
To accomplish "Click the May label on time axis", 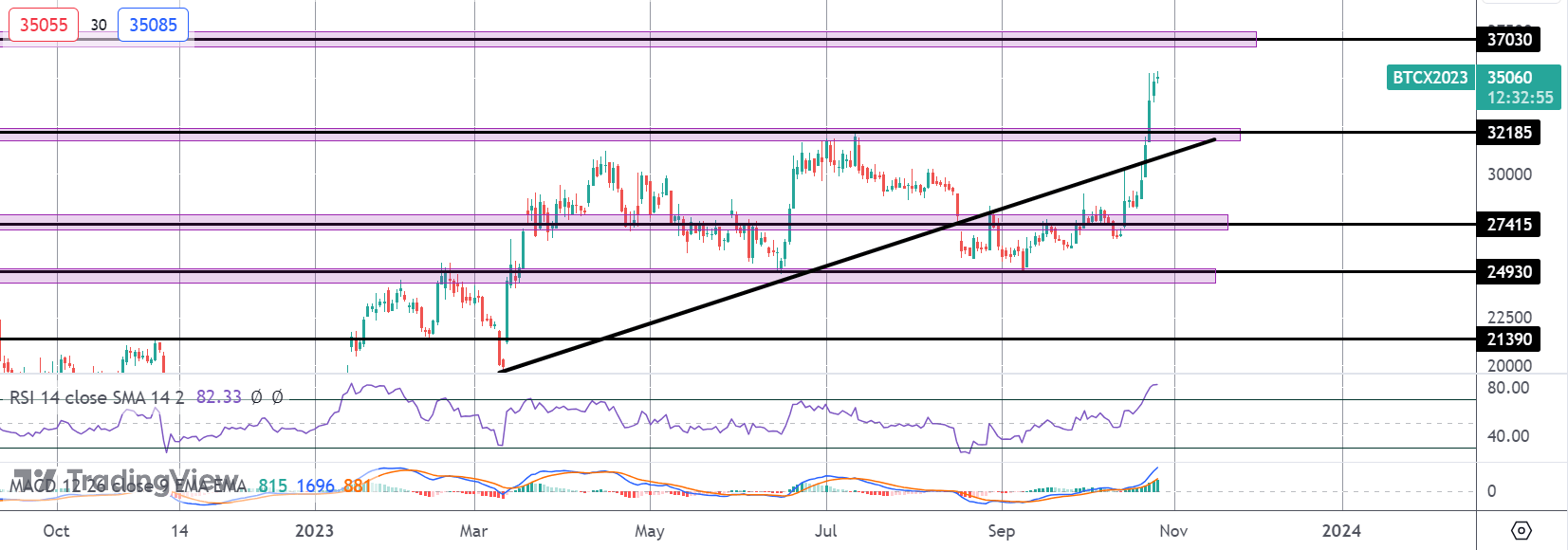I will [x=650, y=531].
